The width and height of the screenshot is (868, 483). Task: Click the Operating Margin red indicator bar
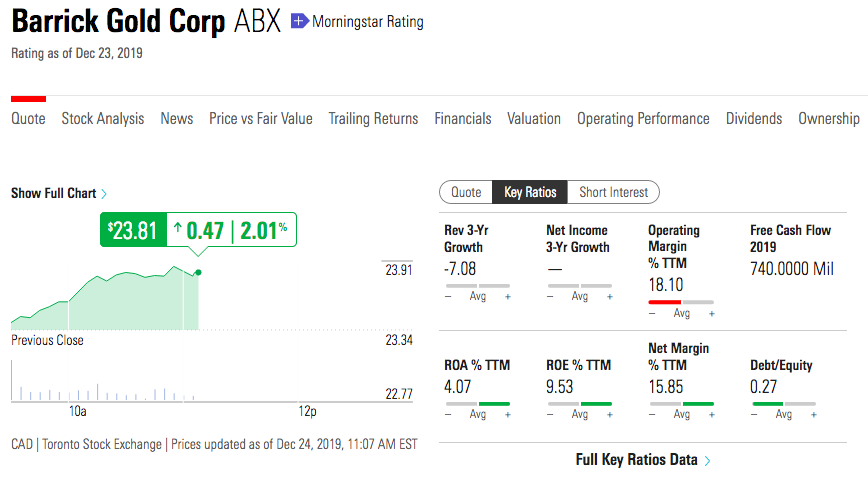tap(664, 301)
